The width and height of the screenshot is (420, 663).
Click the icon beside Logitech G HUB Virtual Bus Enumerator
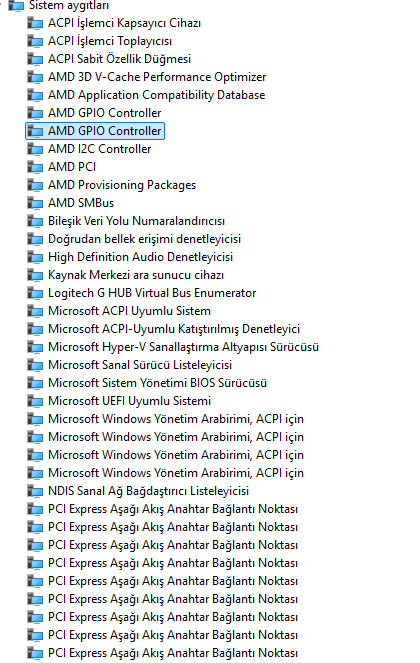pos(35,293)
